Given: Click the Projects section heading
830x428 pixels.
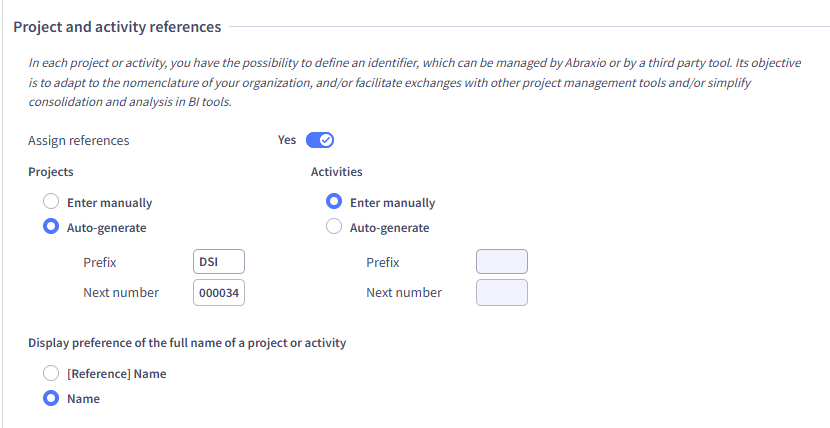Looking at the screenshot, I should pyautogui.click(x=51, y=171).
